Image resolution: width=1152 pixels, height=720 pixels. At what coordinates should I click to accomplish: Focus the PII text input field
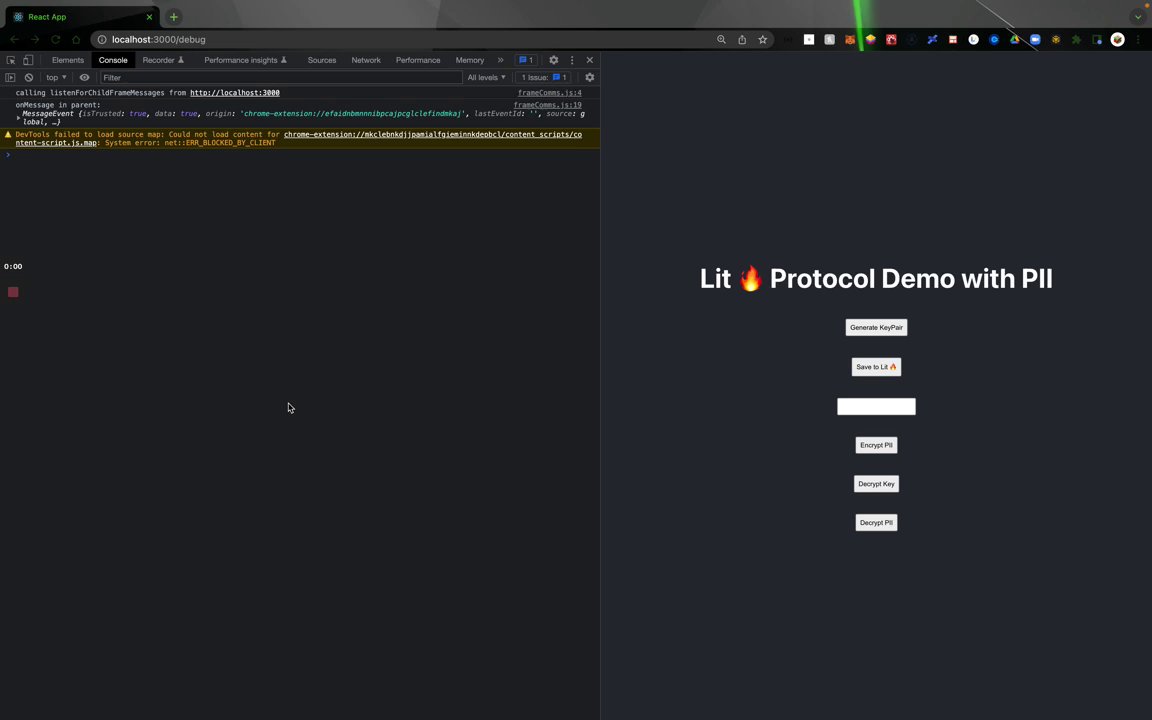(x=876, y=406)
